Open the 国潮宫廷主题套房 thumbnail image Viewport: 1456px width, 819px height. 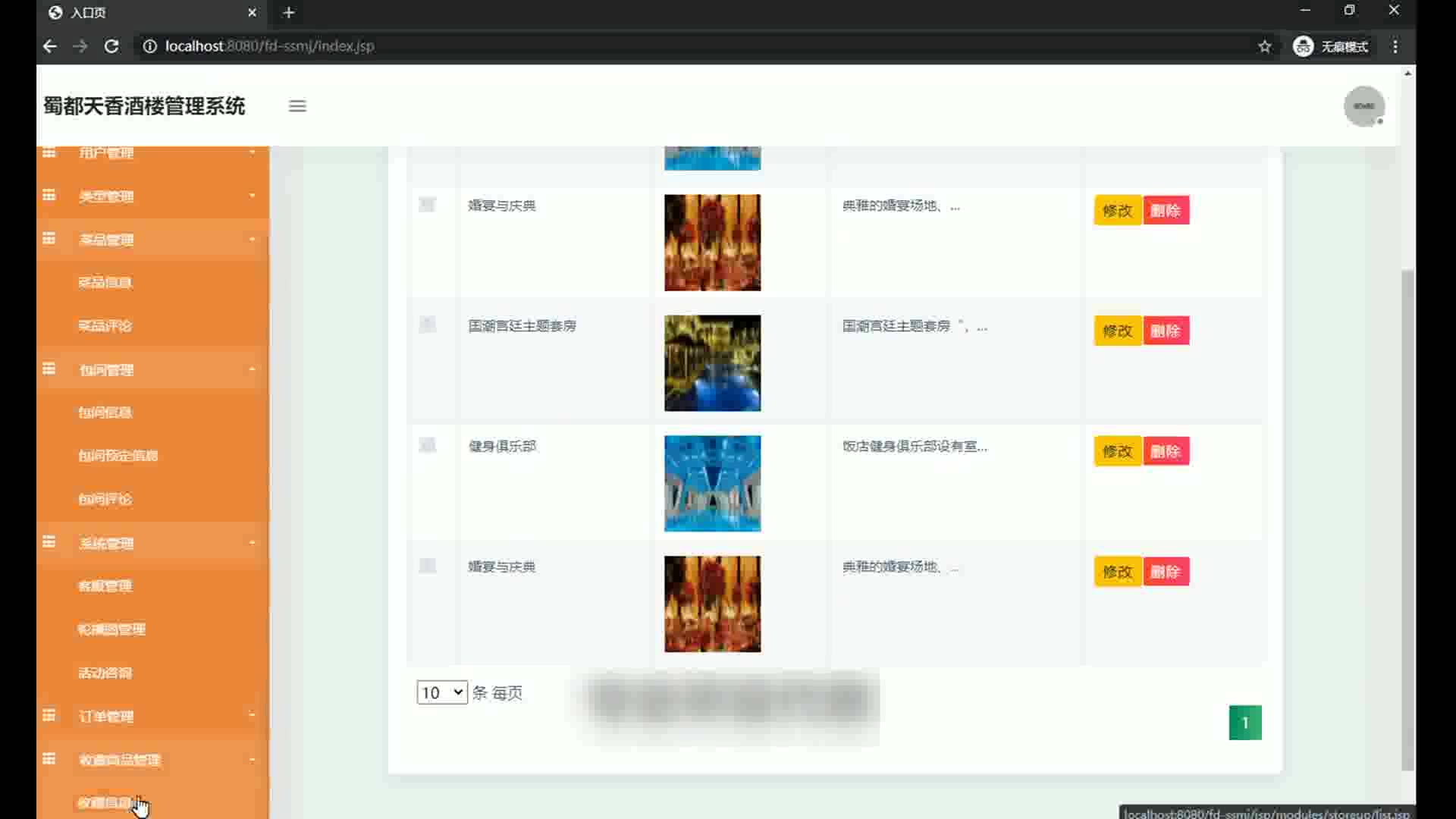[x=712, y=363]
